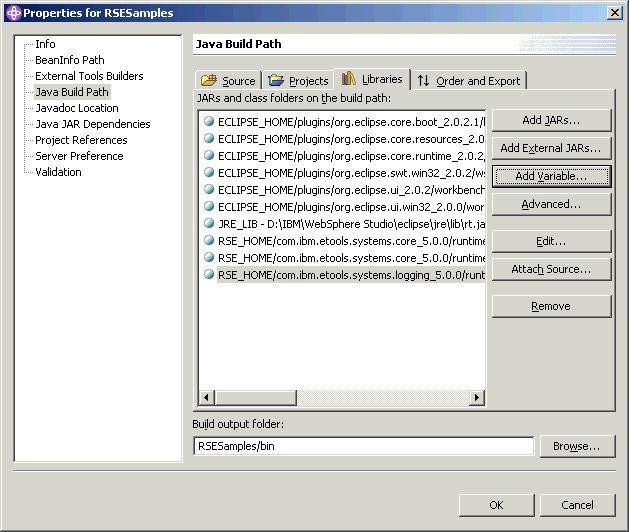Viewport: 629px width, 532px height.
Task: Browse for the build output folder
Action: tap(577, 446)
